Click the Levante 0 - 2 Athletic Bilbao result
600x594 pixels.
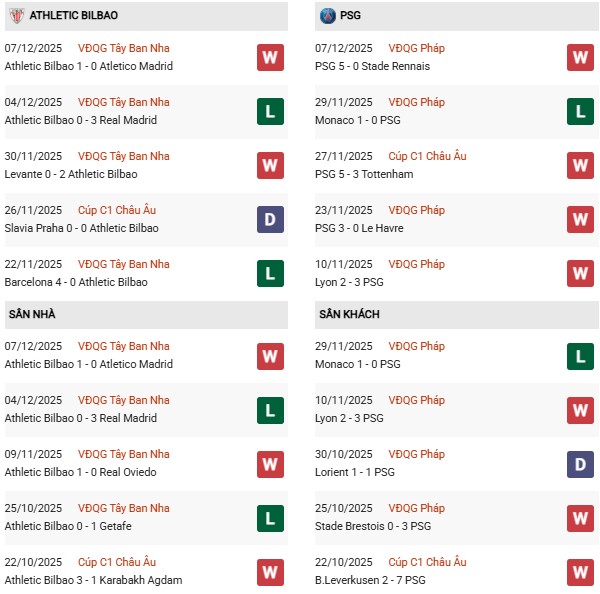[x=71, y=174]
